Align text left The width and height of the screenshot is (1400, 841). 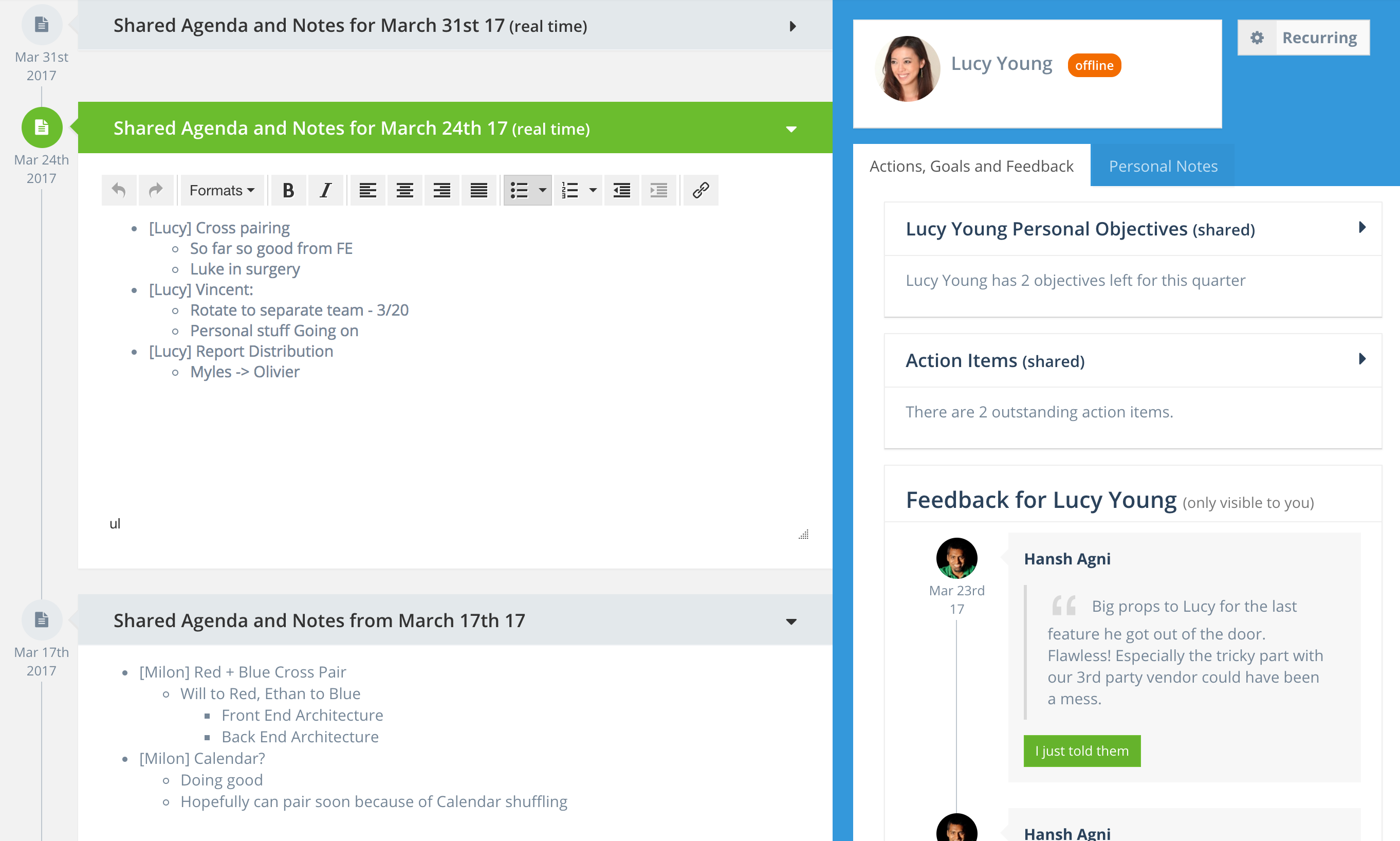point(367,190)
